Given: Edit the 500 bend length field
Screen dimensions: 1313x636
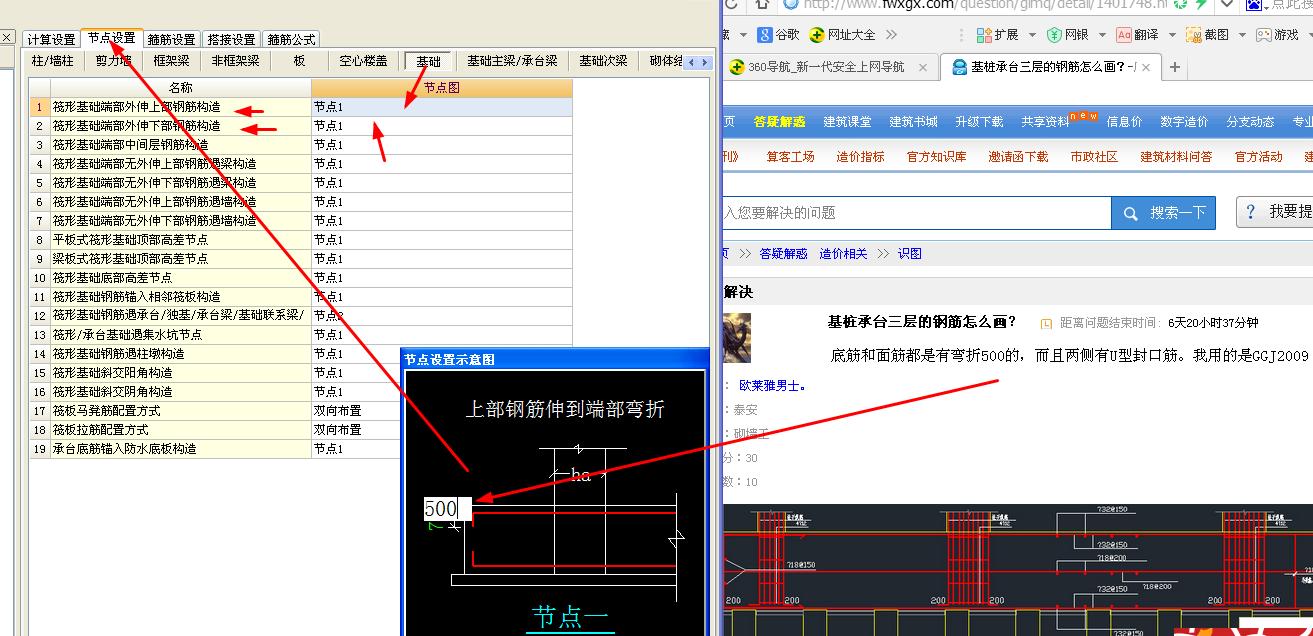Looking at the screenshot, I should (447, 509).
